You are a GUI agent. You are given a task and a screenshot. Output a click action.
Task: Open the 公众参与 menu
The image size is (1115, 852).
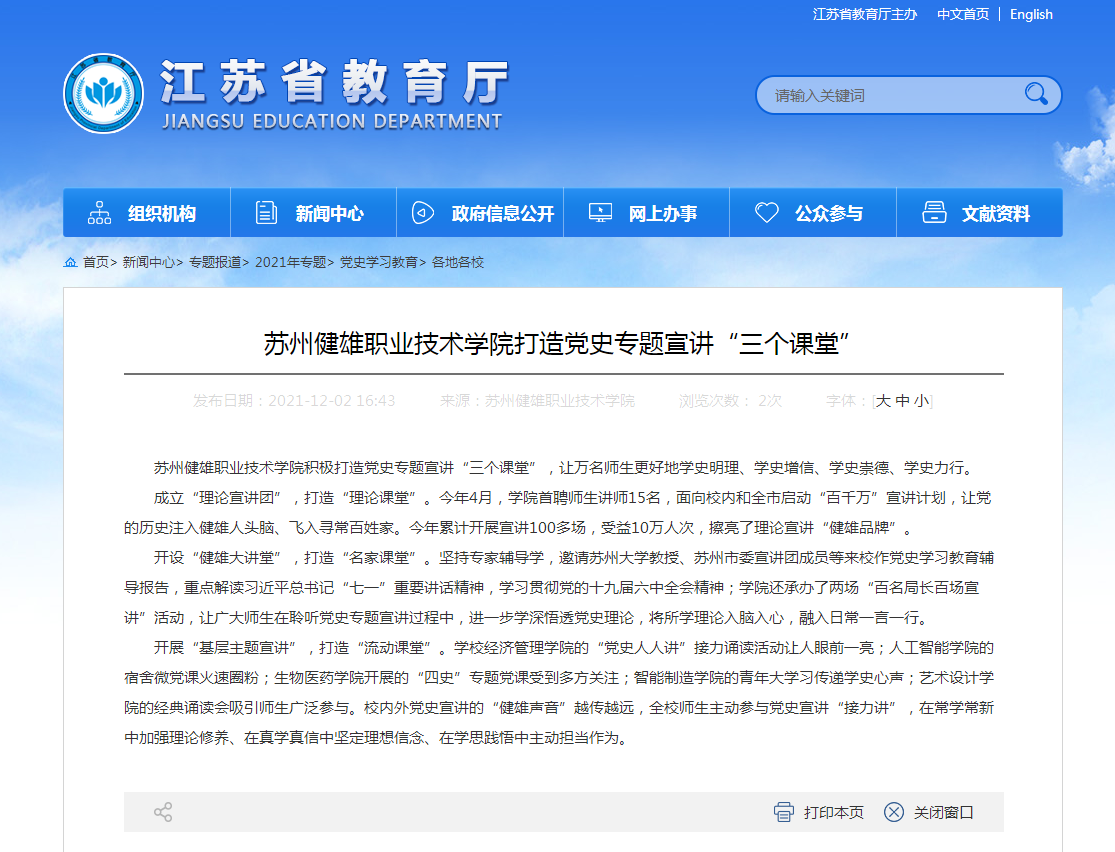[x=813, y=213]
